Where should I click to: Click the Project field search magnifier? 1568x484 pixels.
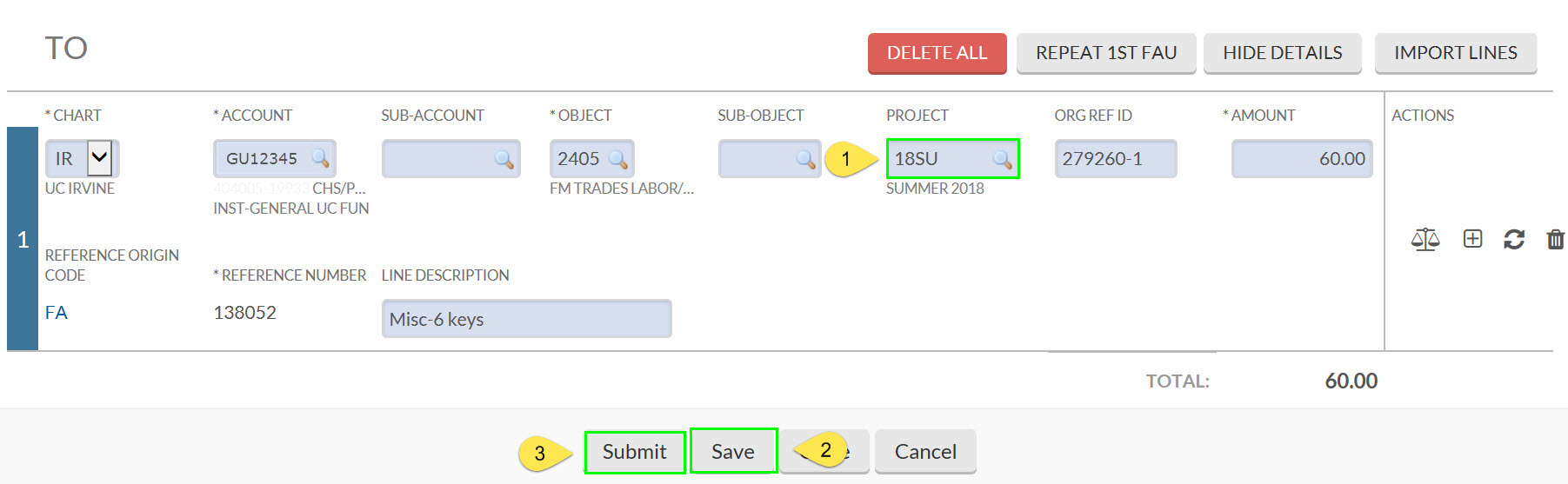point(1002,159)
